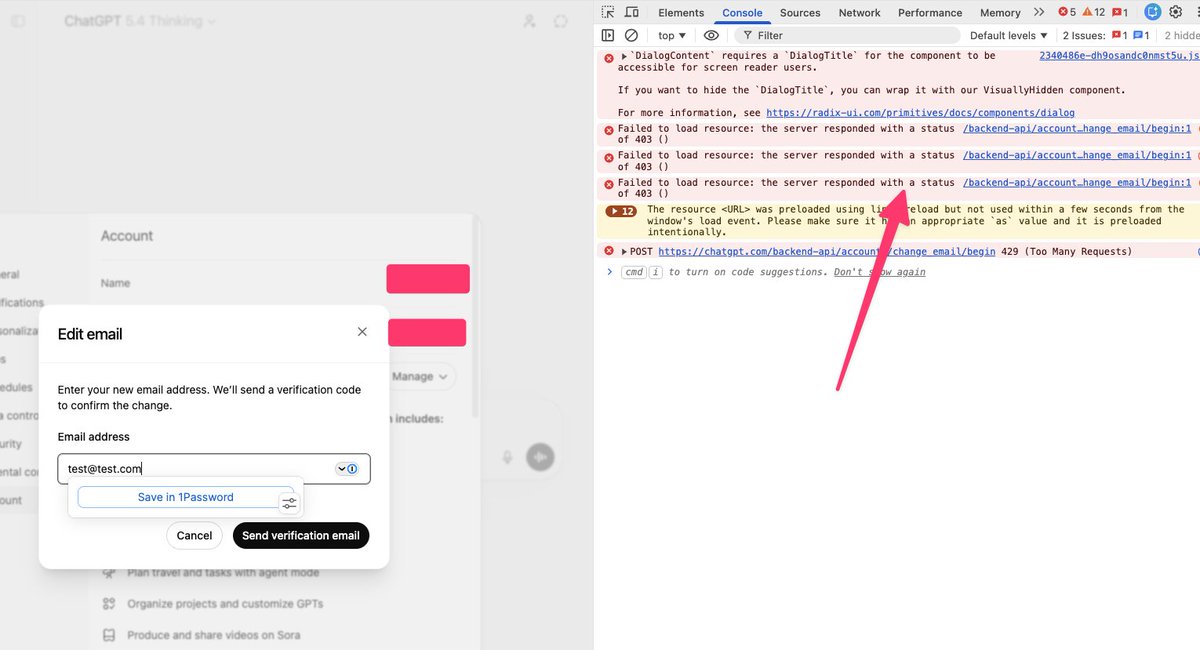This screenshot has height=650, width=1200.
Task: Select the Console tab
Action: 742,12
